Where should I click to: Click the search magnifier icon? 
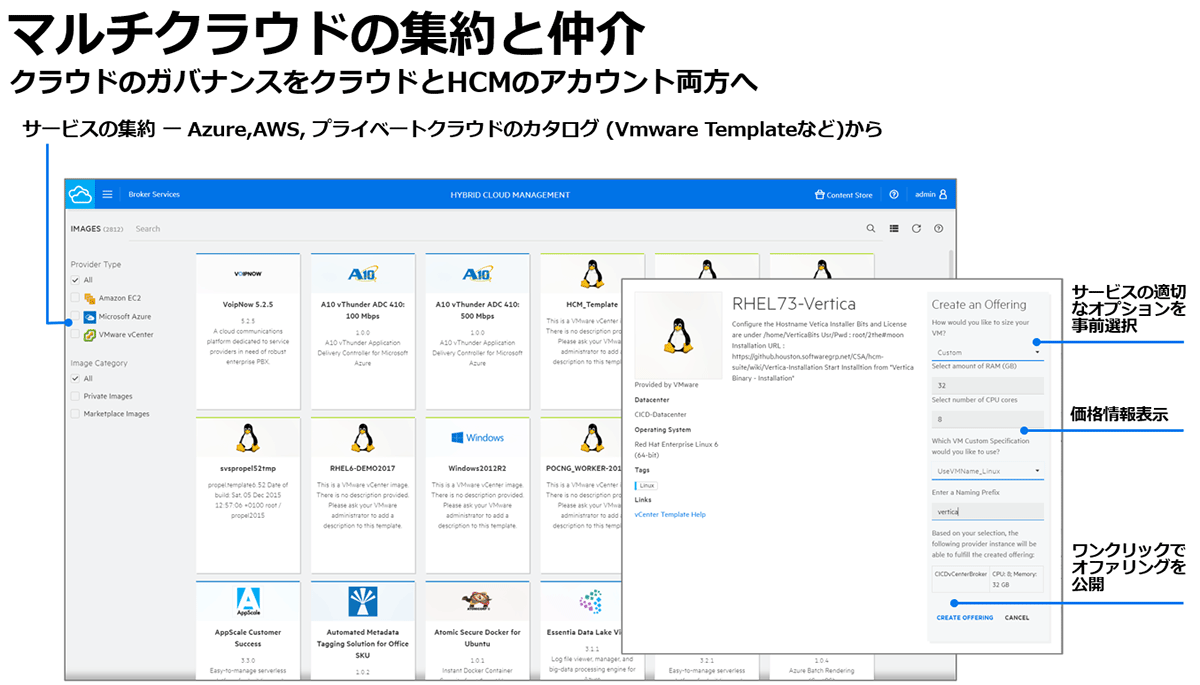870,229
